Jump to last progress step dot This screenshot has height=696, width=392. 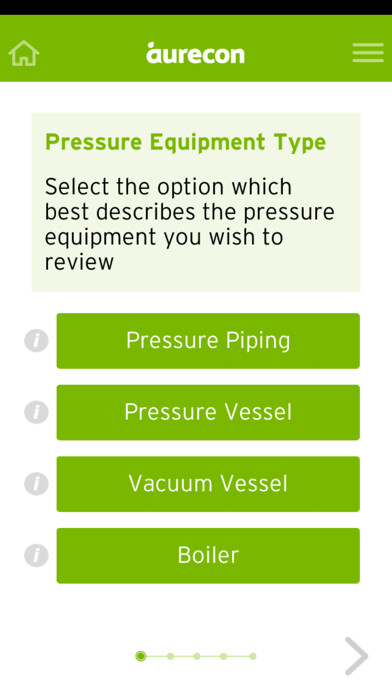click(x=253, y=656)
